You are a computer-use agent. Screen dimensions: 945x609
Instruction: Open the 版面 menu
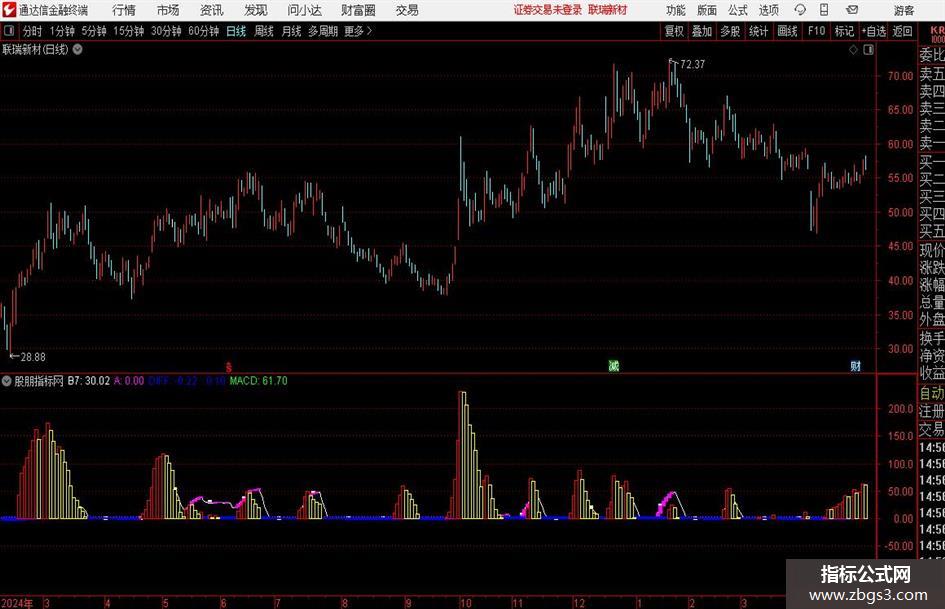tap(706, 10)
